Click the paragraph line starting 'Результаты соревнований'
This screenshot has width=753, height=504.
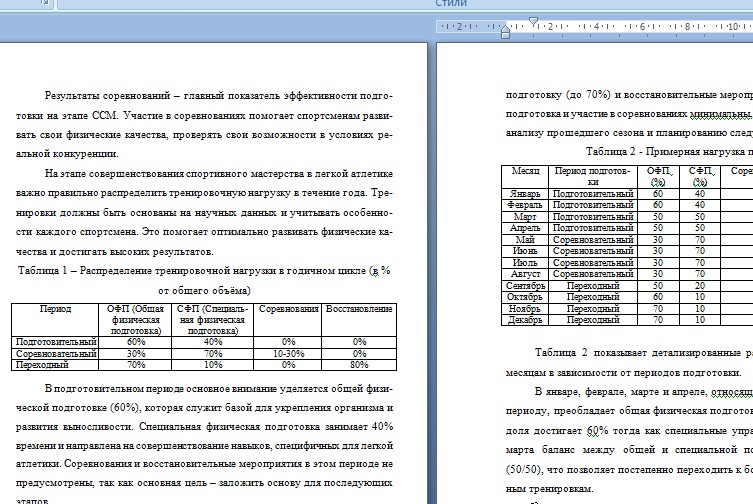[219, 96]
